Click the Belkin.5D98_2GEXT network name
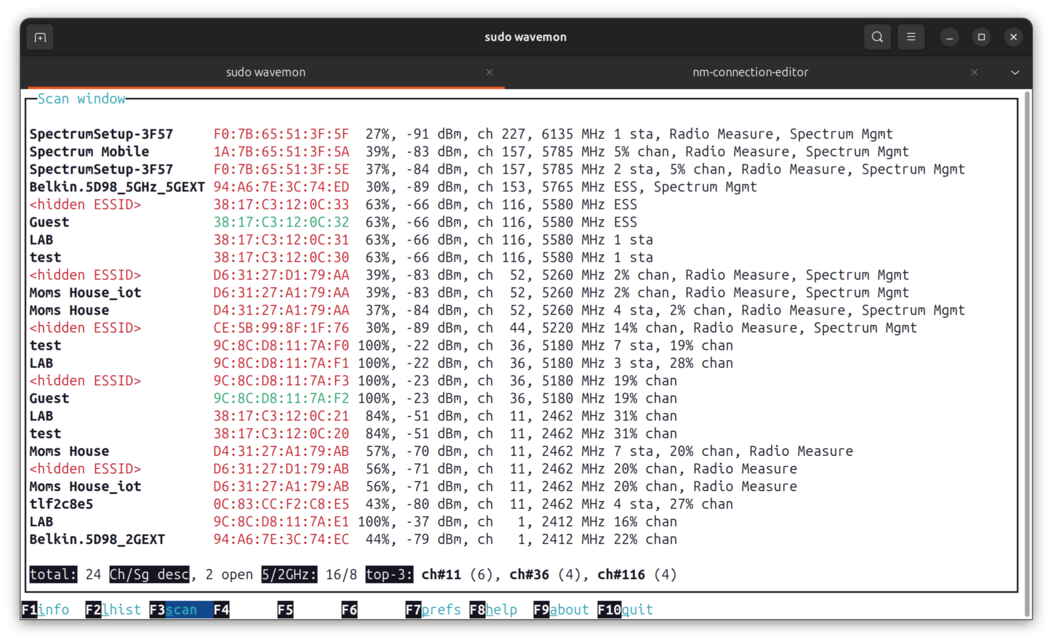1053x642 pixels. tap(97, 539)
